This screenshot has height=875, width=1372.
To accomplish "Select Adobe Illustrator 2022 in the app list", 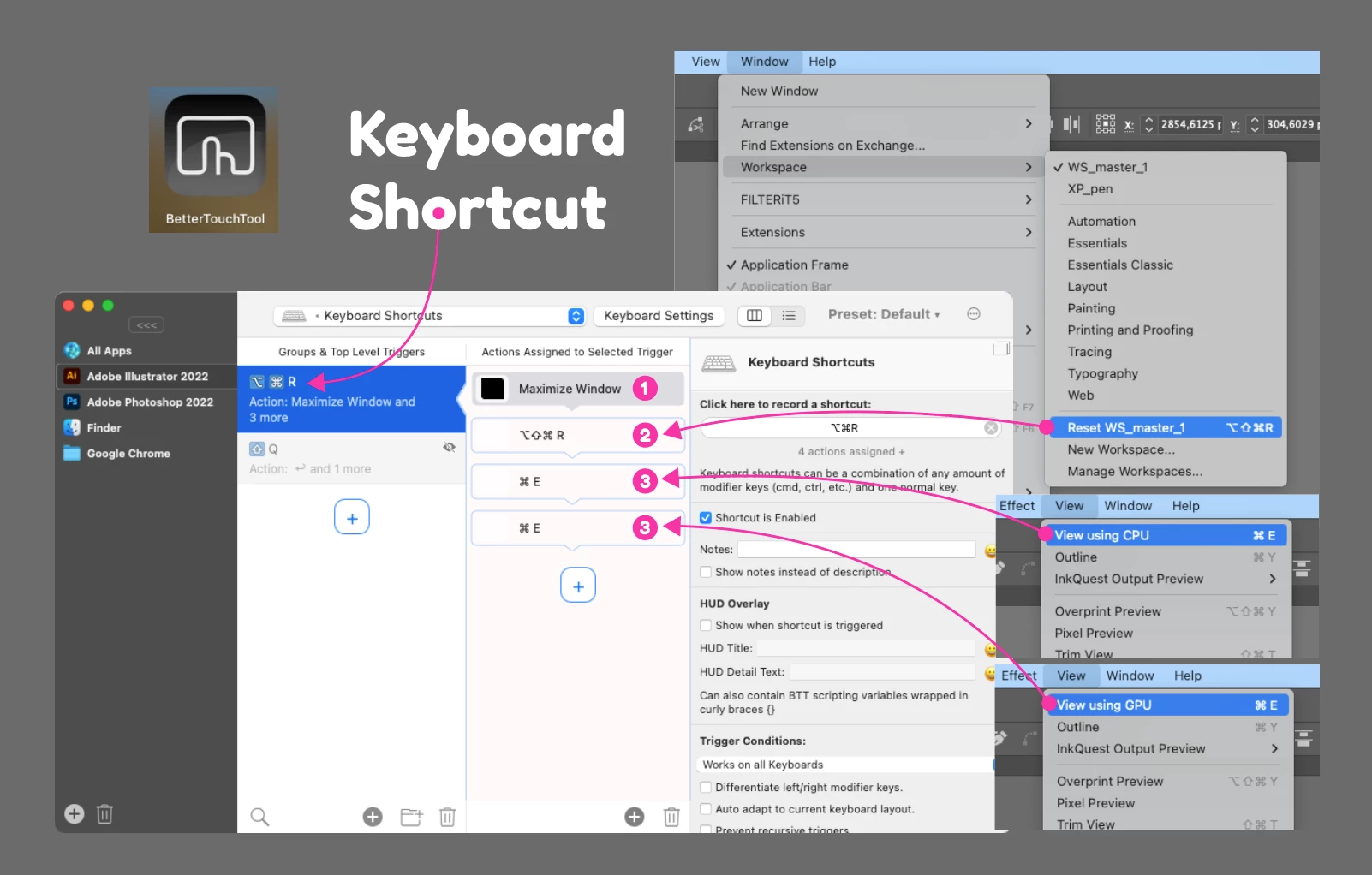I will coord(146,376).
